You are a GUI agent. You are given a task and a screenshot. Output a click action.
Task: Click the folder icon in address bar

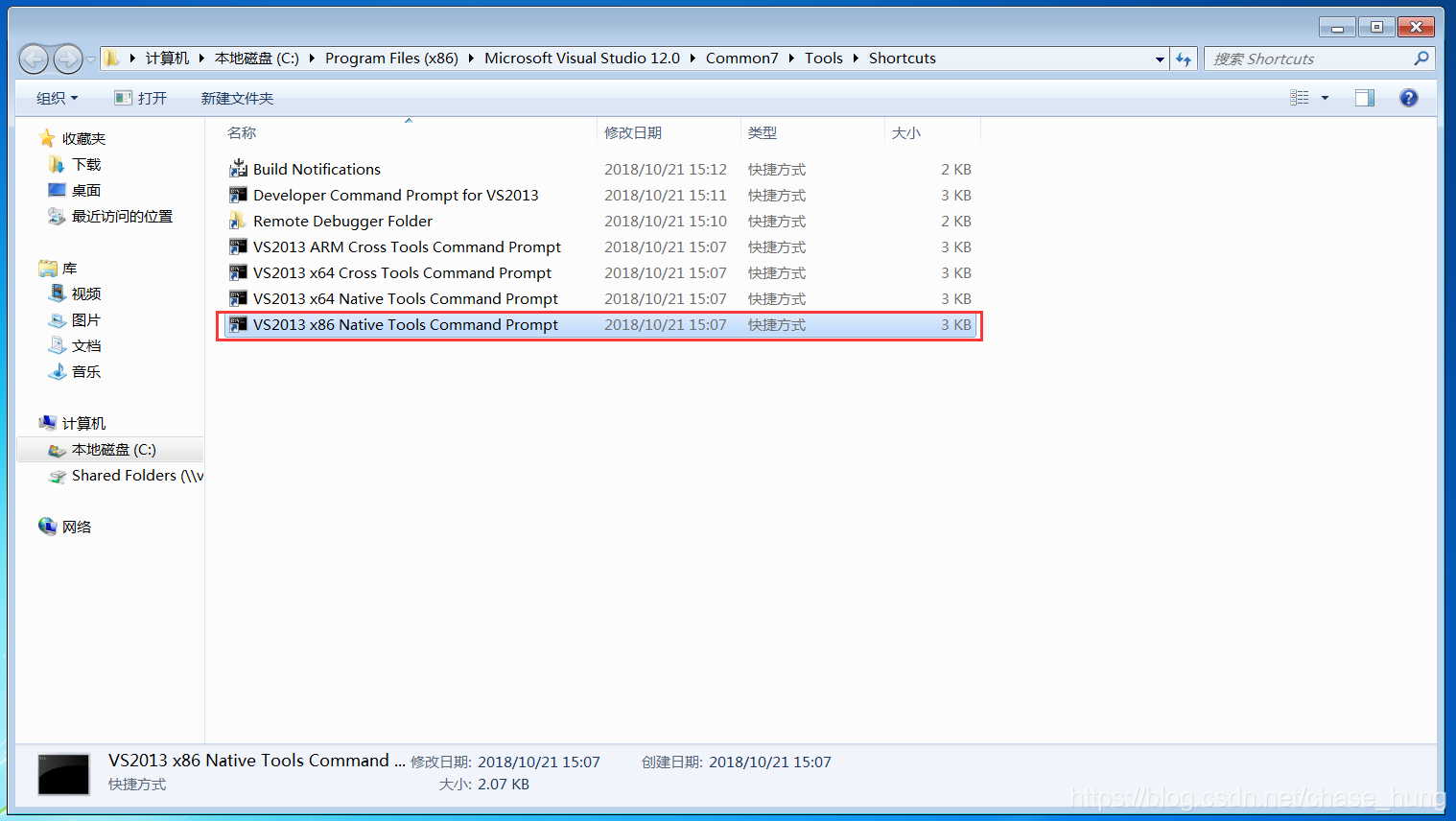coord(112,59)
